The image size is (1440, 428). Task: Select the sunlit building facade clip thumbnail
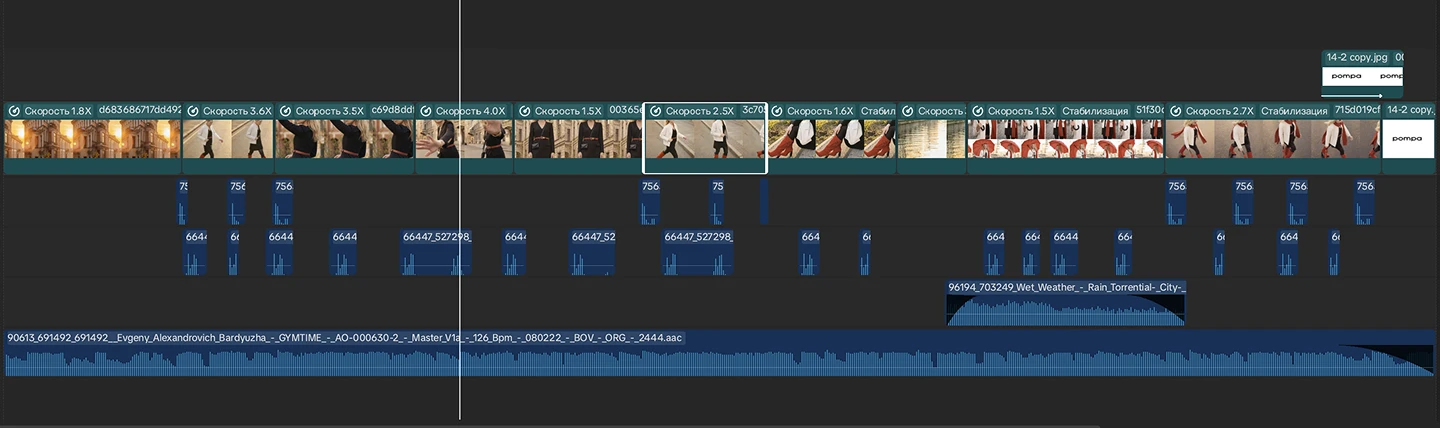(x=93, y=139)
